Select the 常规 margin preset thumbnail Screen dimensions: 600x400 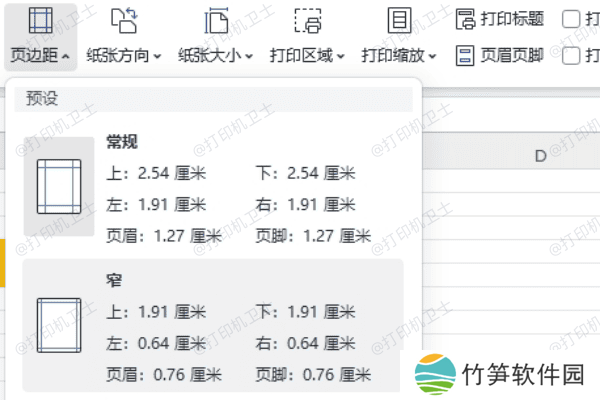pos(59,186)
